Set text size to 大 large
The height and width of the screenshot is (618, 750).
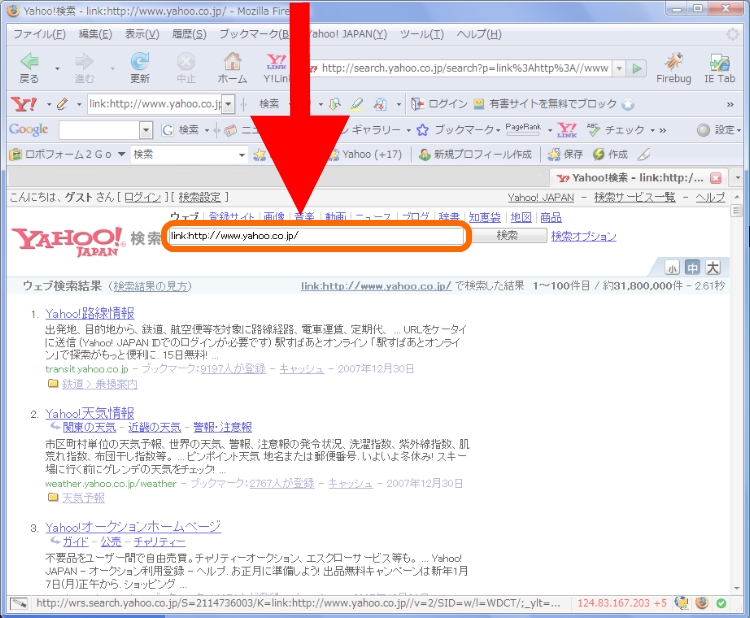tap(712, 268)
